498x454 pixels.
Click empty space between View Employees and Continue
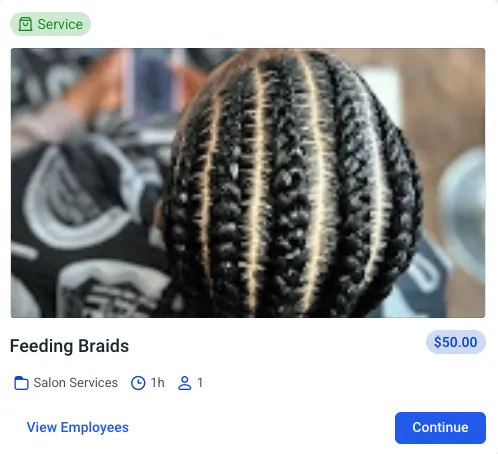[262, 428]
